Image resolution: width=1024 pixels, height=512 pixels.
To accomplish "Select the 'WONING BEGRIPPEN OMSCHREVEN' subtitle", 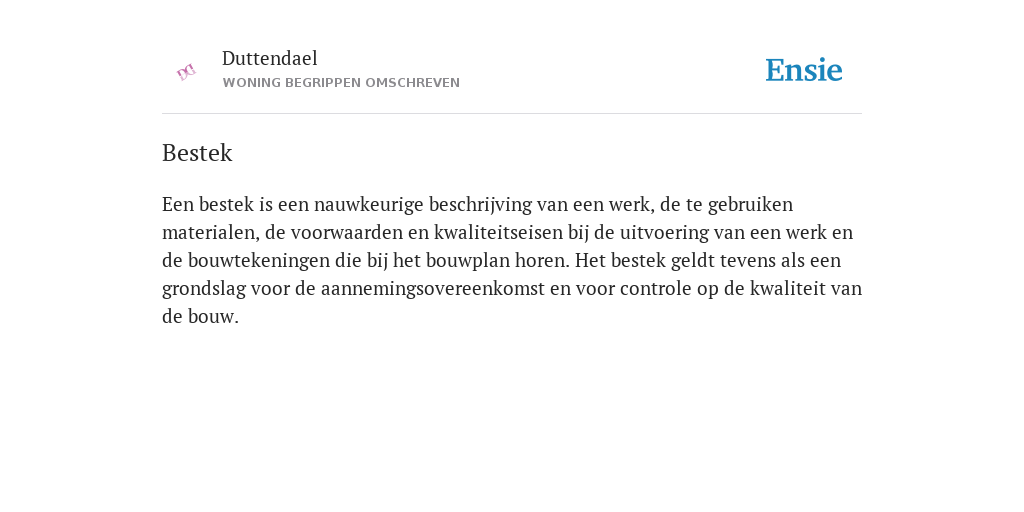I will point(341,83).
